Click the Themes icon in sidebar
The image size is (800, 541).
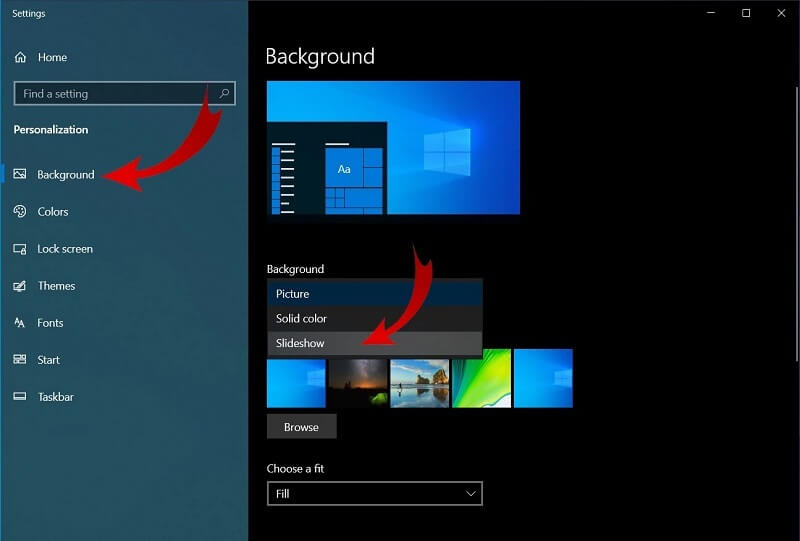(20, 286)
